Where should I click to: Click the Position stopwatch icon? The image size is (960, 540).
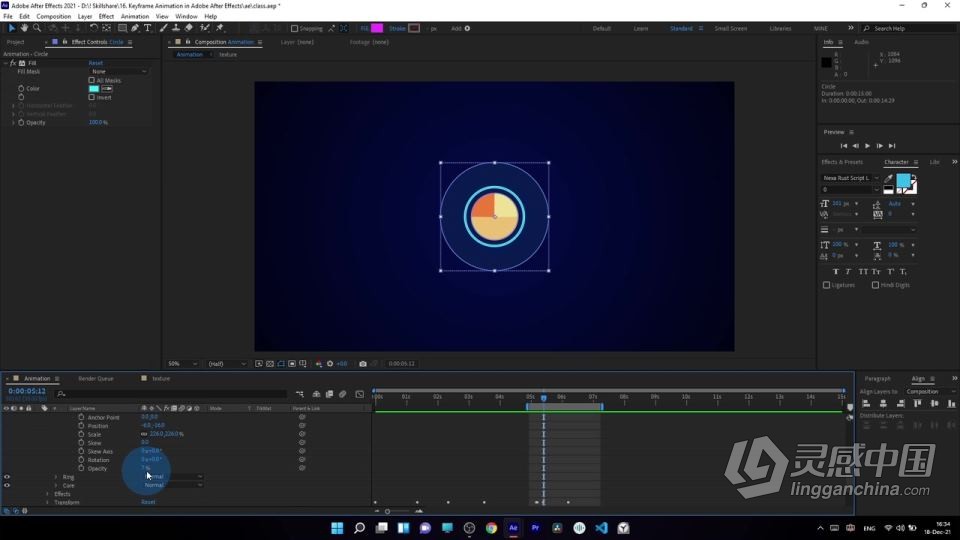tap(81, 426)
